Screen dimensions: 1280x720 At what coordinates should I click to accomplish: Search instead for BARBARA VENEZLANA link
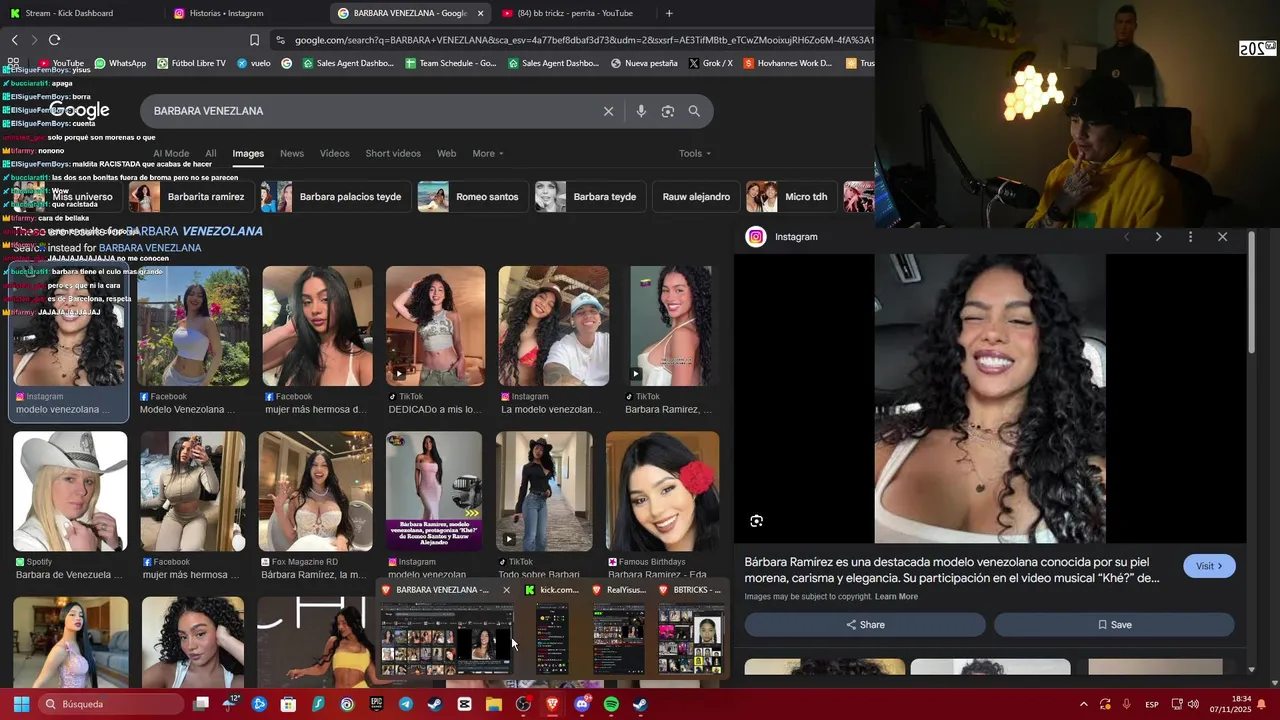pos(150,248)
